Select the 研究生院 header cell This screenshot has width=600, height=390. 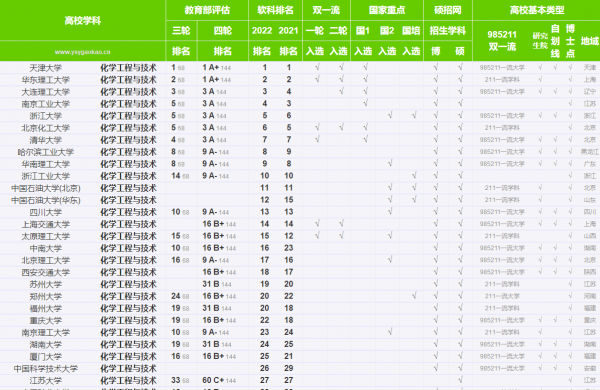[x=540, y=41]
